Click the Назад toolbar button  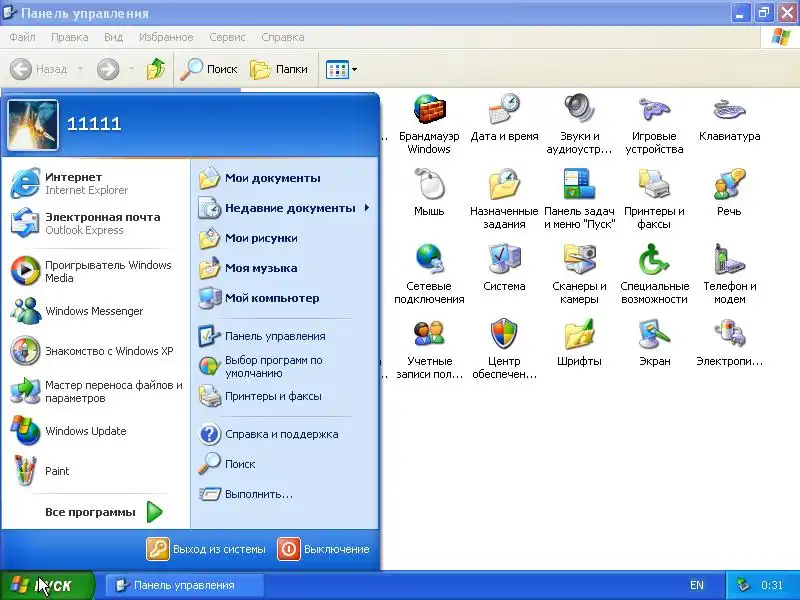tap(39, 69)
